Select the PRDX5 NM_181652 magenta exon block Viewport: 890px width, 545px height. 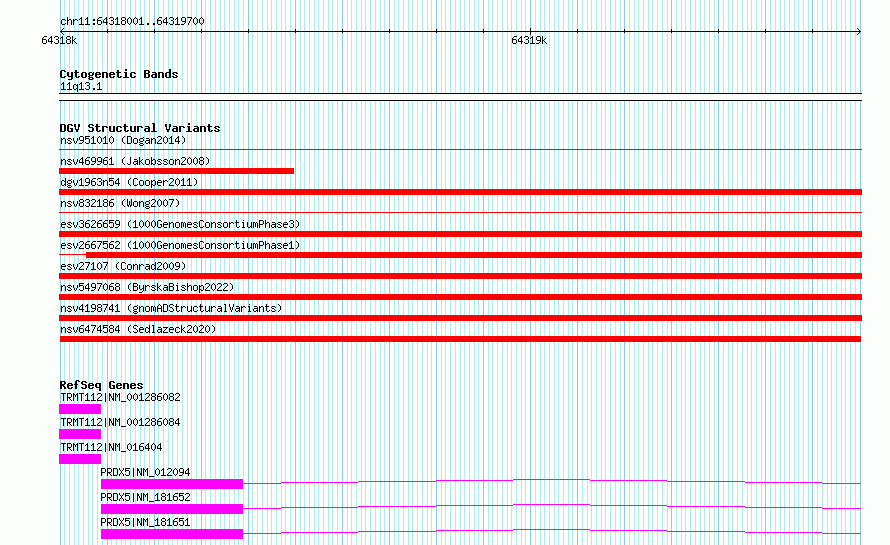pos(172,509)
